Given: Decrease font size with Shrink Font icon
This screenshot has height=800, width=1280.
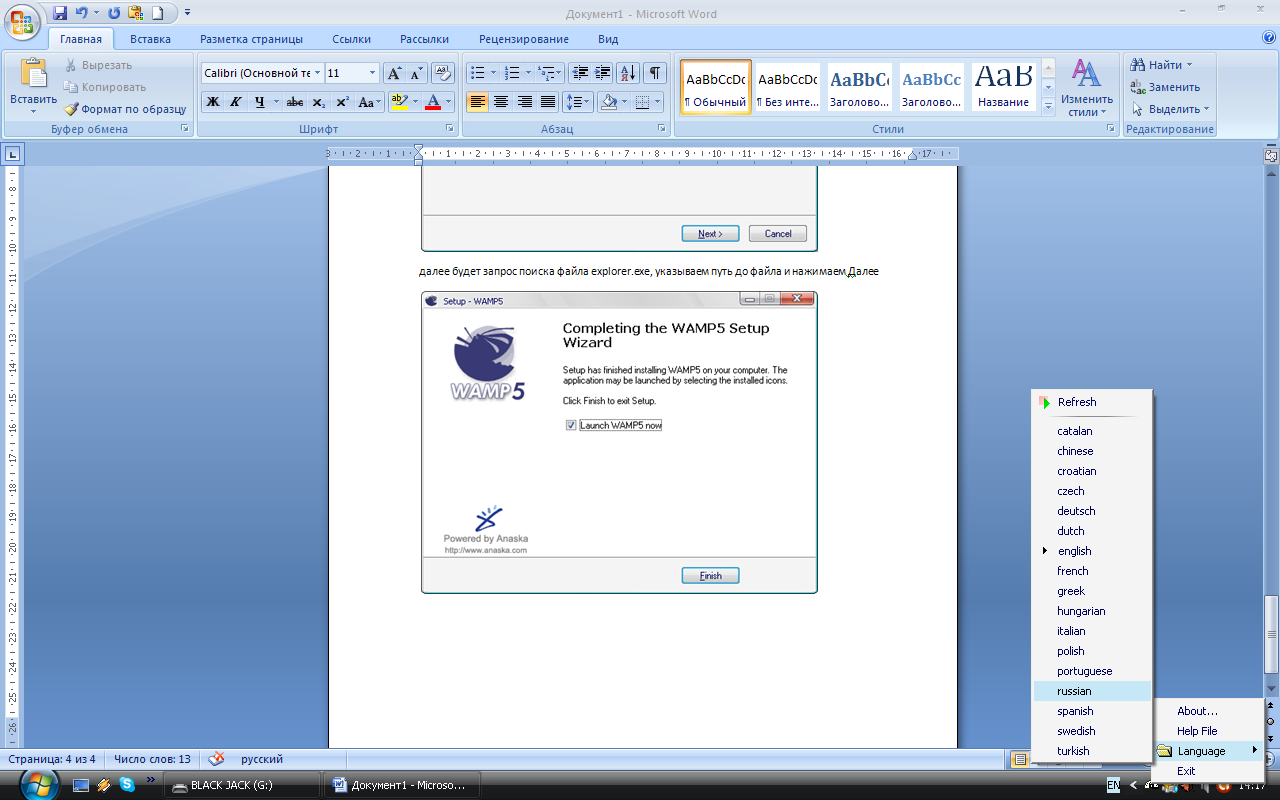Looking at the screenshot, I should 416,73.
